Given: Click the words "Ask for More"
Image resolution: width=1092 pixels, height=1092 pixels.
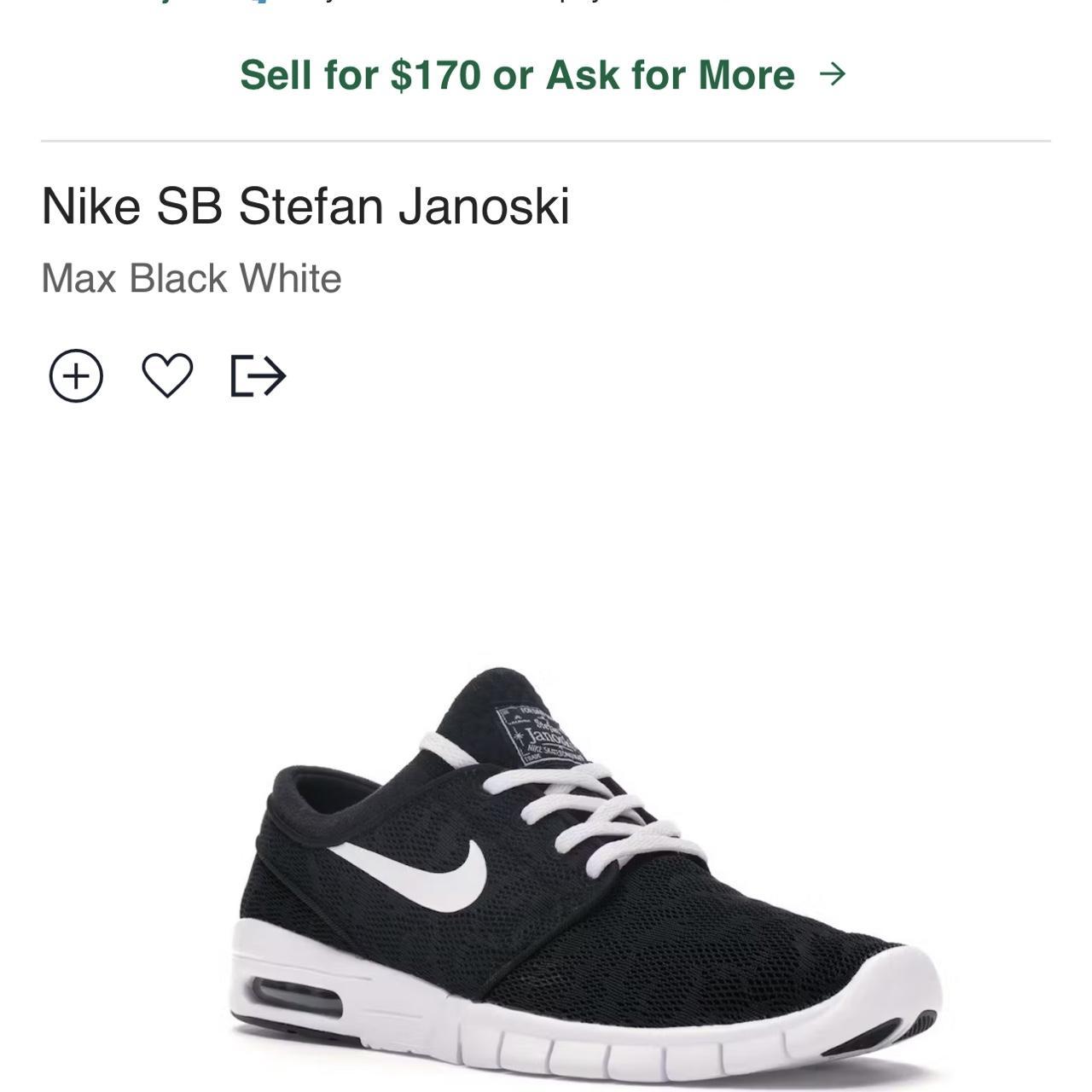Looking at the screenshot, I should coord(671,75).
